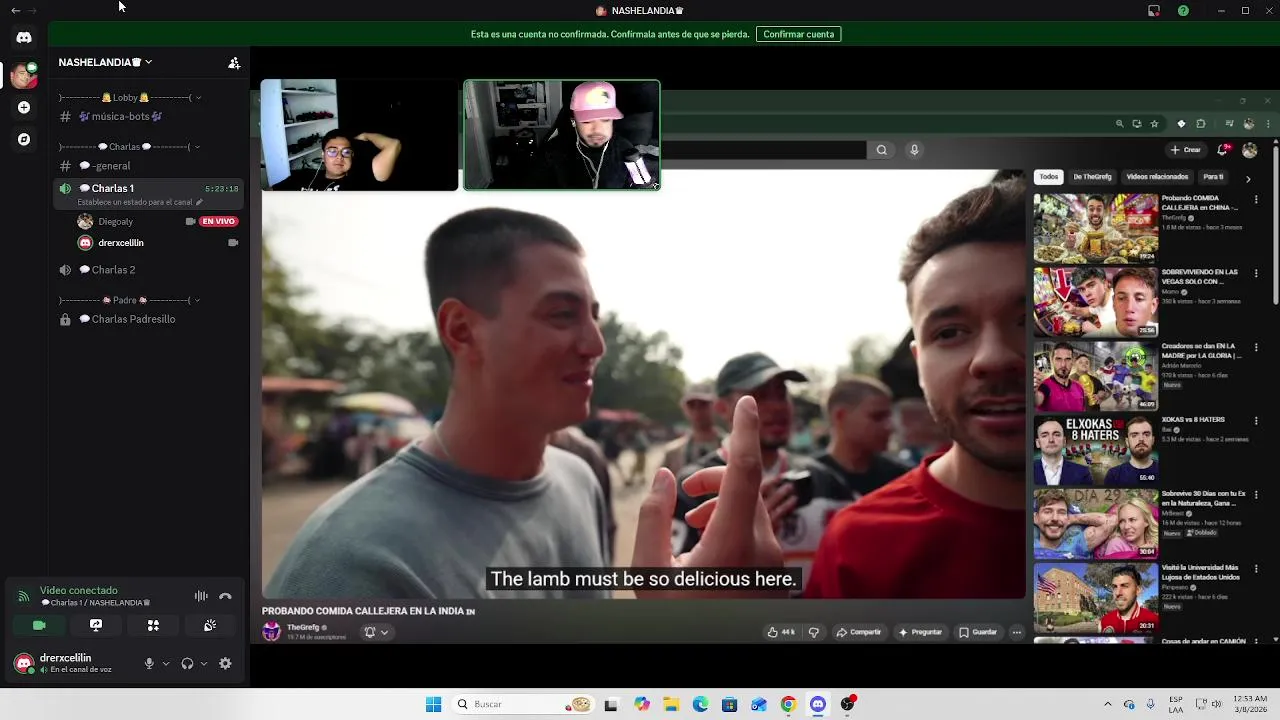Click Confirmar cuenta button
Viewport: 1280px width, 720px height.
(x=798, y=34)
